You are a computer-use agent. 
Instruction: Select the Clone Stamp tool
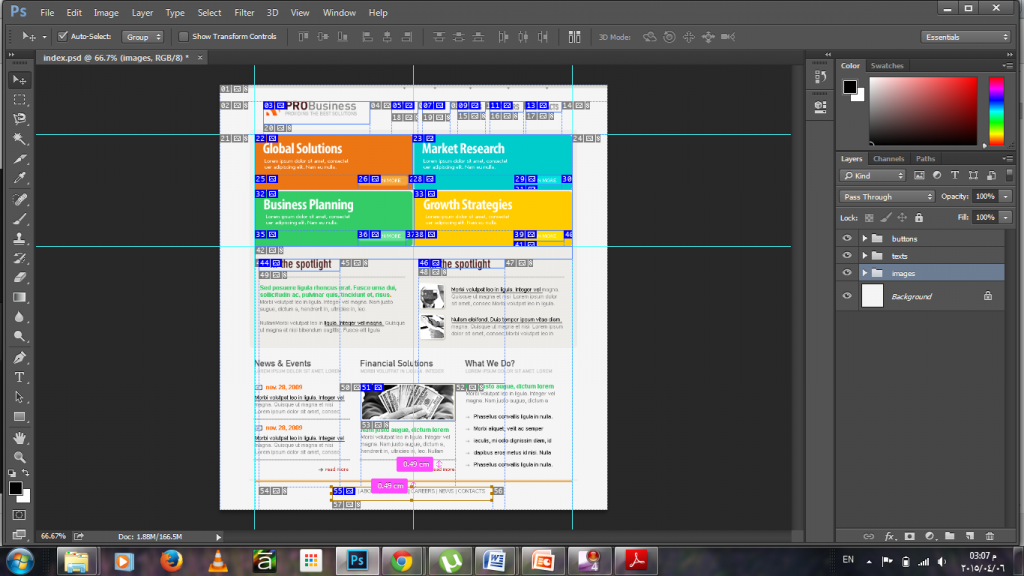(20, 238)
